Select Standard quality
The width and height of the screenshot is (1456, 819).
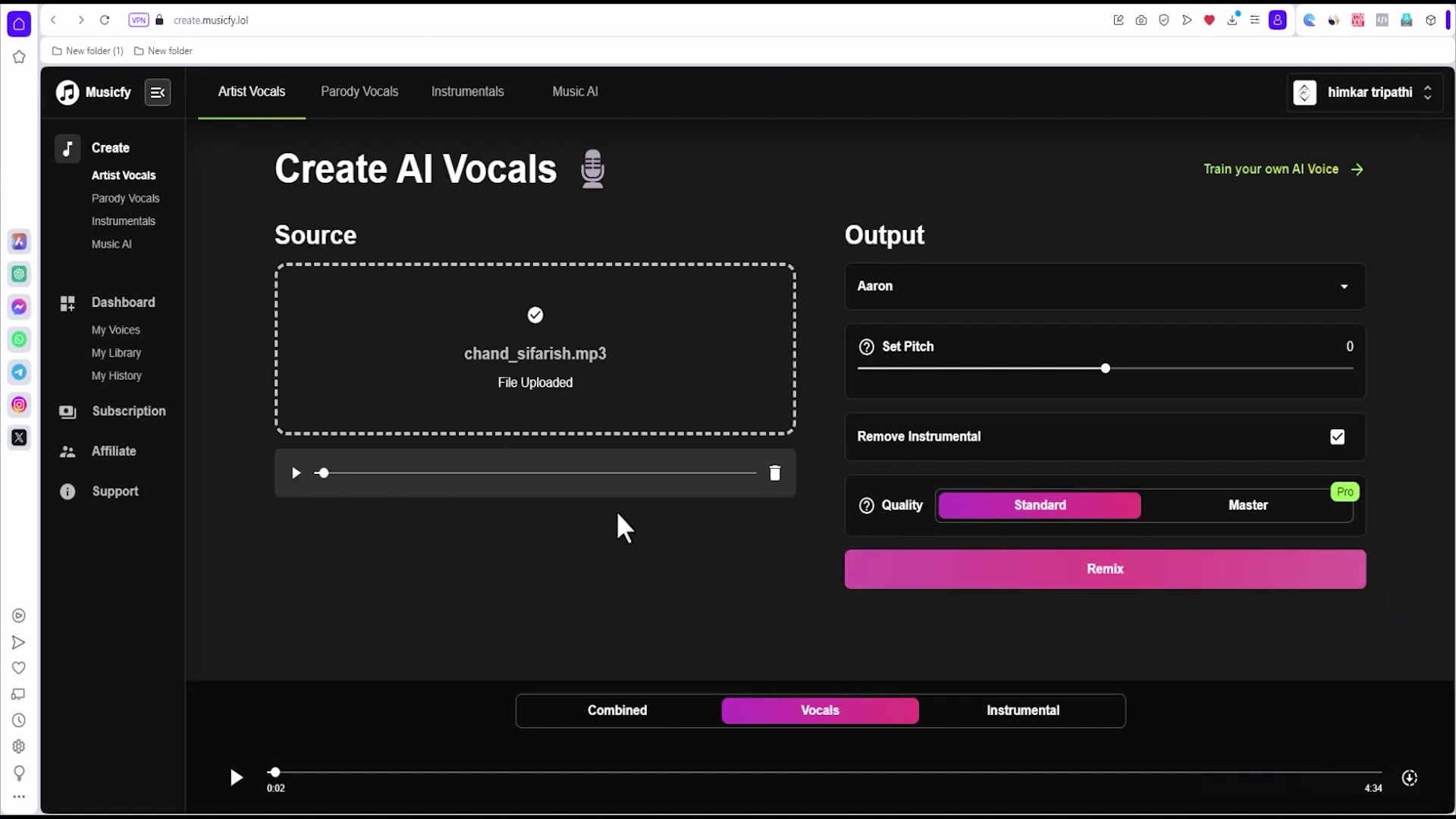pyautogui.click(x=1040, y=506)
